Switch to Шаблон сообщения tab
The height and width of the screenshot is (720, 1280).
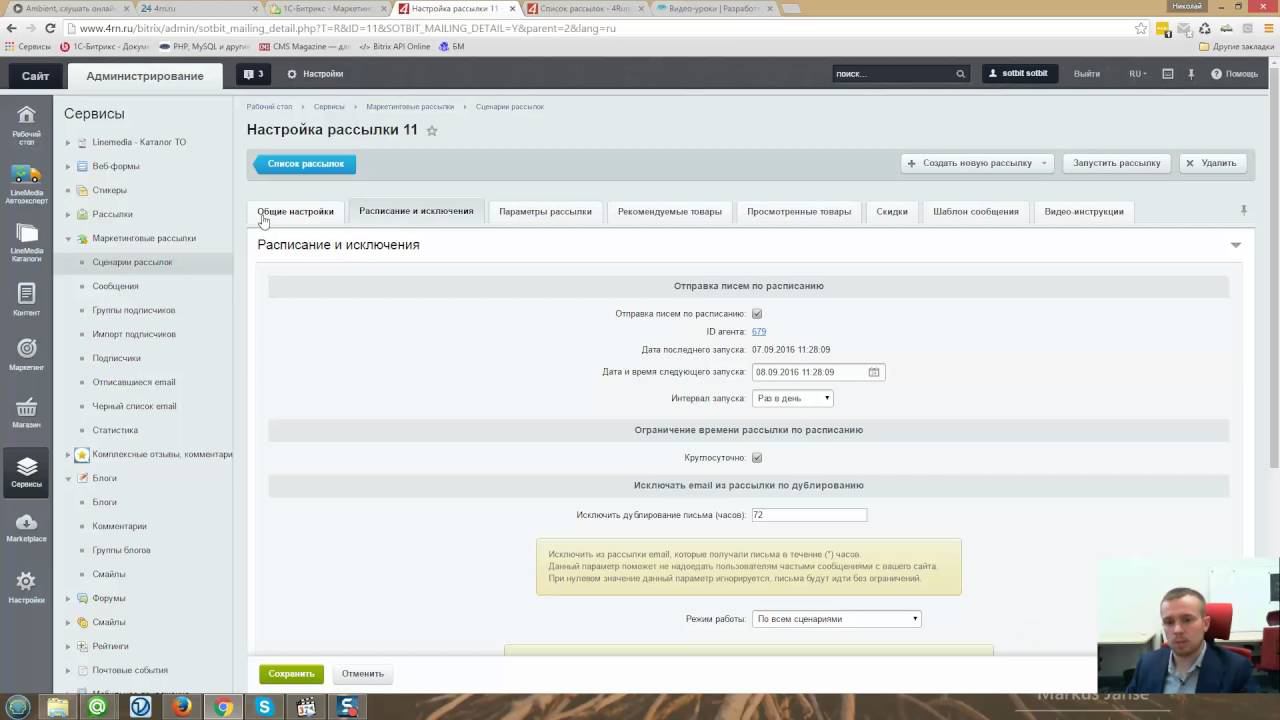point(976,211)
